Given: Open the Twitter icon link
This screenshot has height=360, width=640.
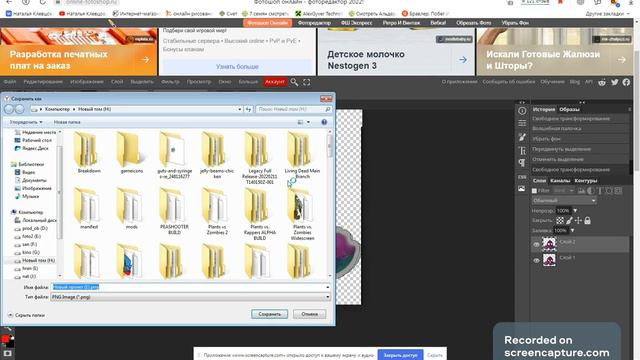Looking at the screenshot, I should click(615, 82).
